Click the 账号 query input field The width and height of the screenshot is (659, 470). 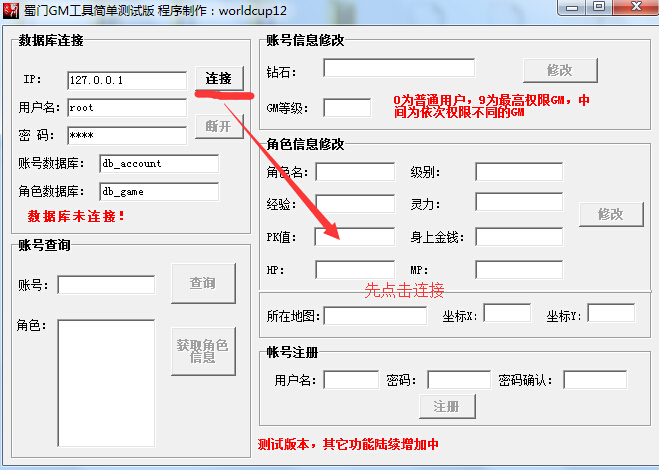click(x=106, y=285)
